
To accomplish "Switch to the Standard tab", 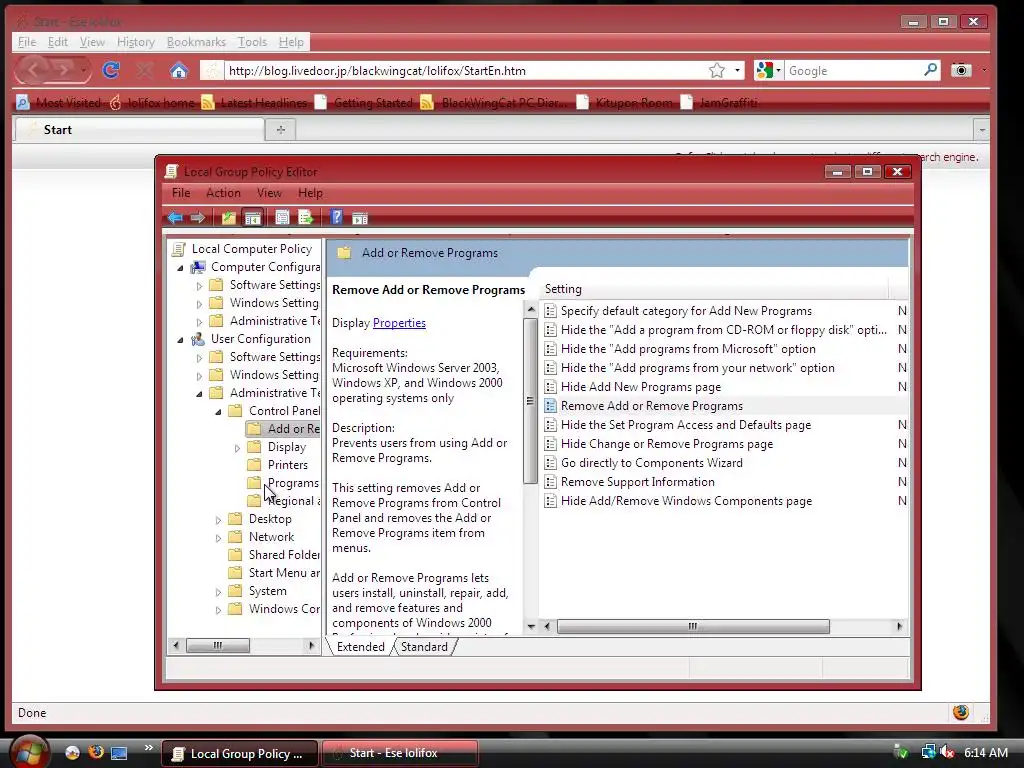I will click(424, 647).
